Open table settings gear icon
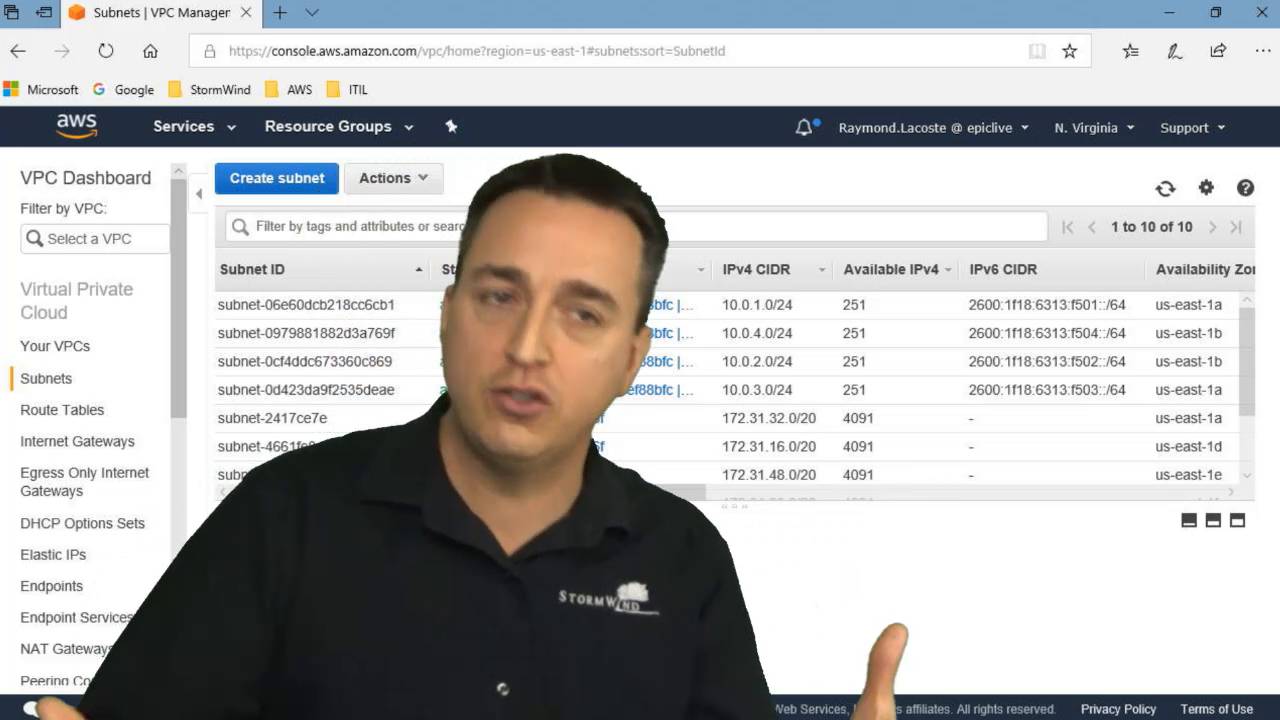Image resolution: width=1280 pixels, height=720 pixels. [1206, 187]
